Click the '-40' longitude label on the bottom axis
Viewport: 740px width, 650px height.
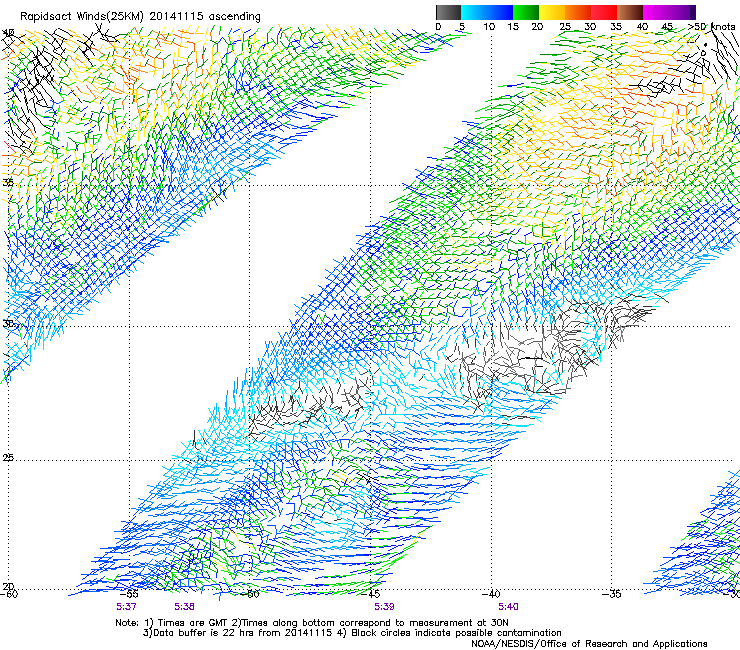pyautogui.click(x=491, y=594)
